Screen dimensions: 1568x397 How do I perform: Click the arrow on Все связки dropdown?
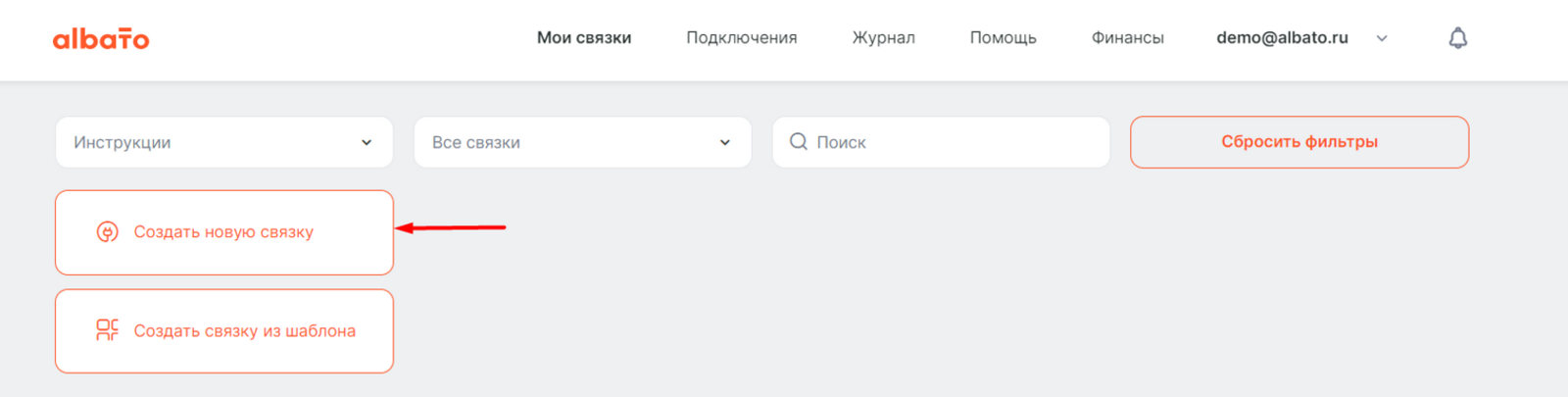[725, 142]
